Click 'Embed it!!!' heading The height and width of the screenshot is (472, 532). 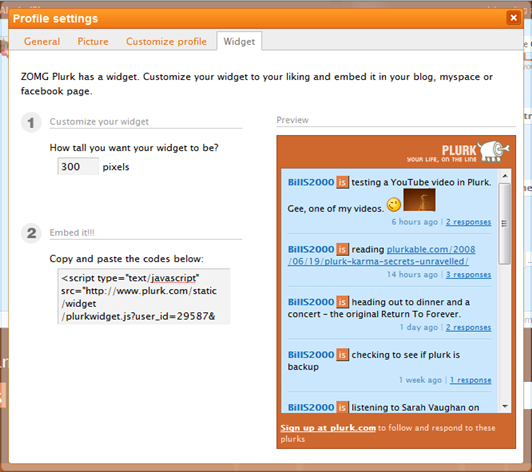[72, 232]
